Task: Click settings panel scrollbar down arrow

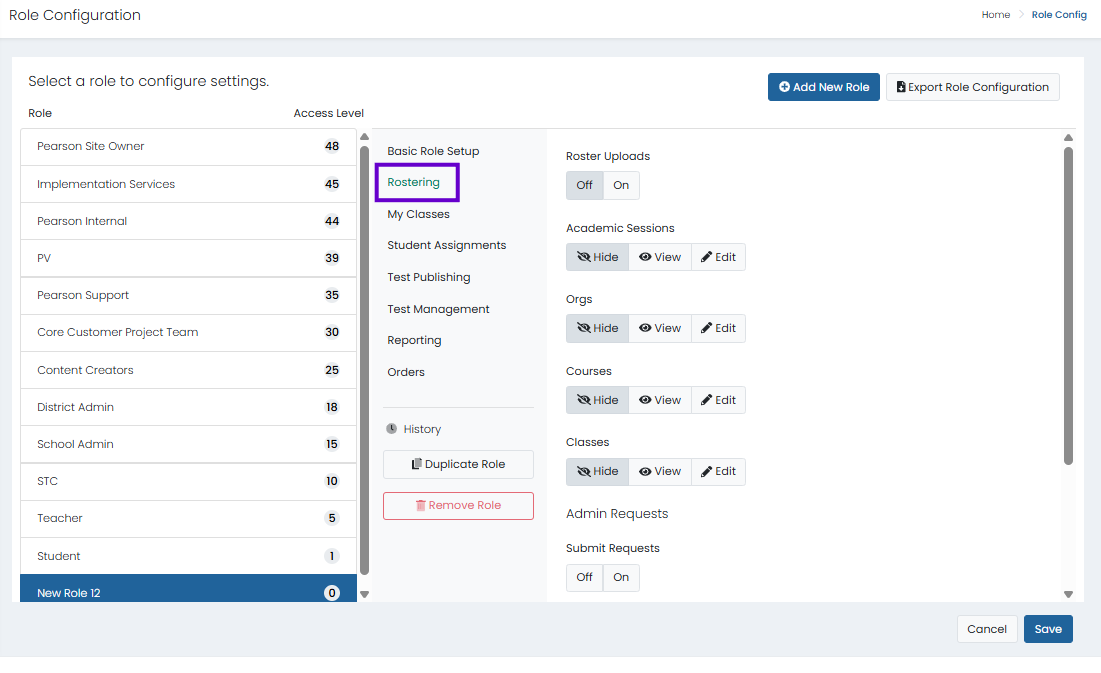Action: [x=1069, y=594]
